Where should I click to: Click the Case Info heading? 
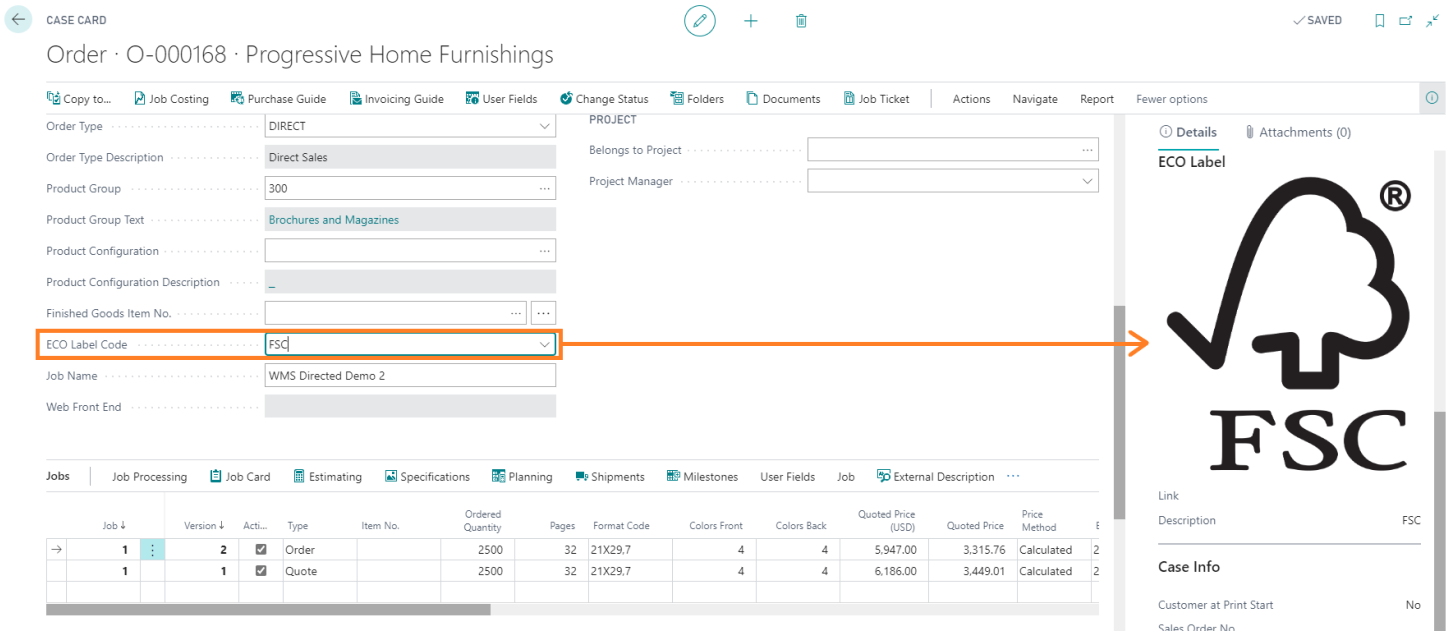click(x=1189, y=566)
